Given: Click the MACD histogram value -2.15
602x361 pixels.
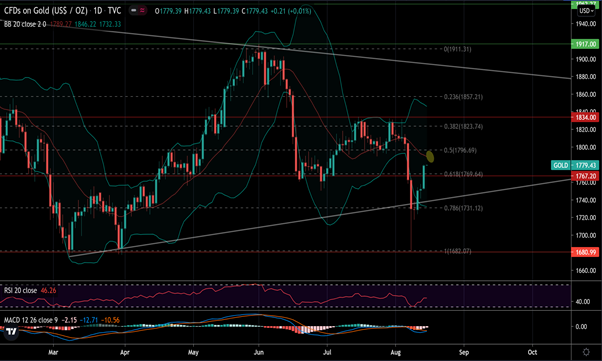Looking at the screenshot, I should (69, 320).
